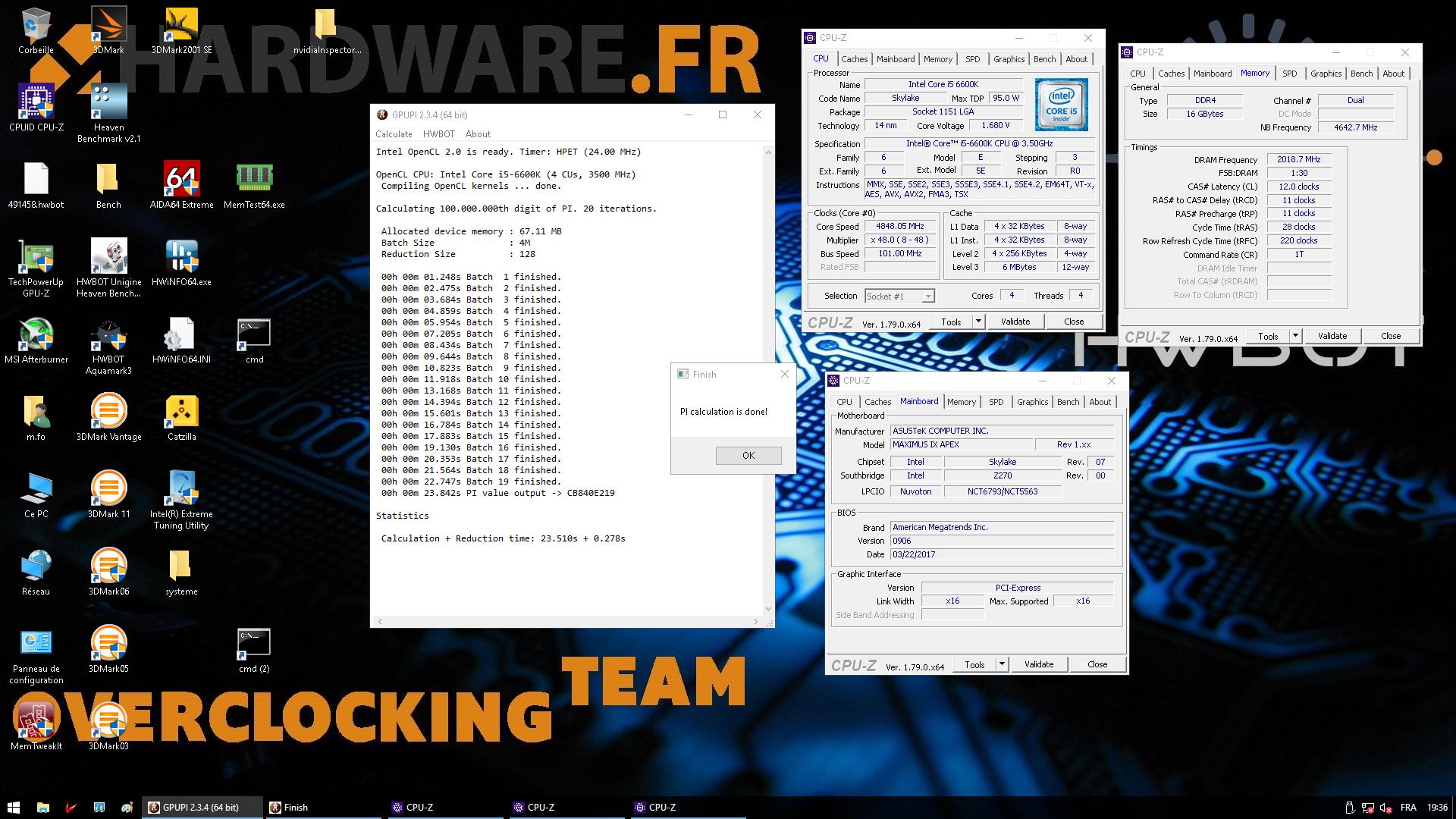This screenshot has width=1456, height=819.
Task: Launch MemTweakIt desktop shortcut
Action: [36, 726]
